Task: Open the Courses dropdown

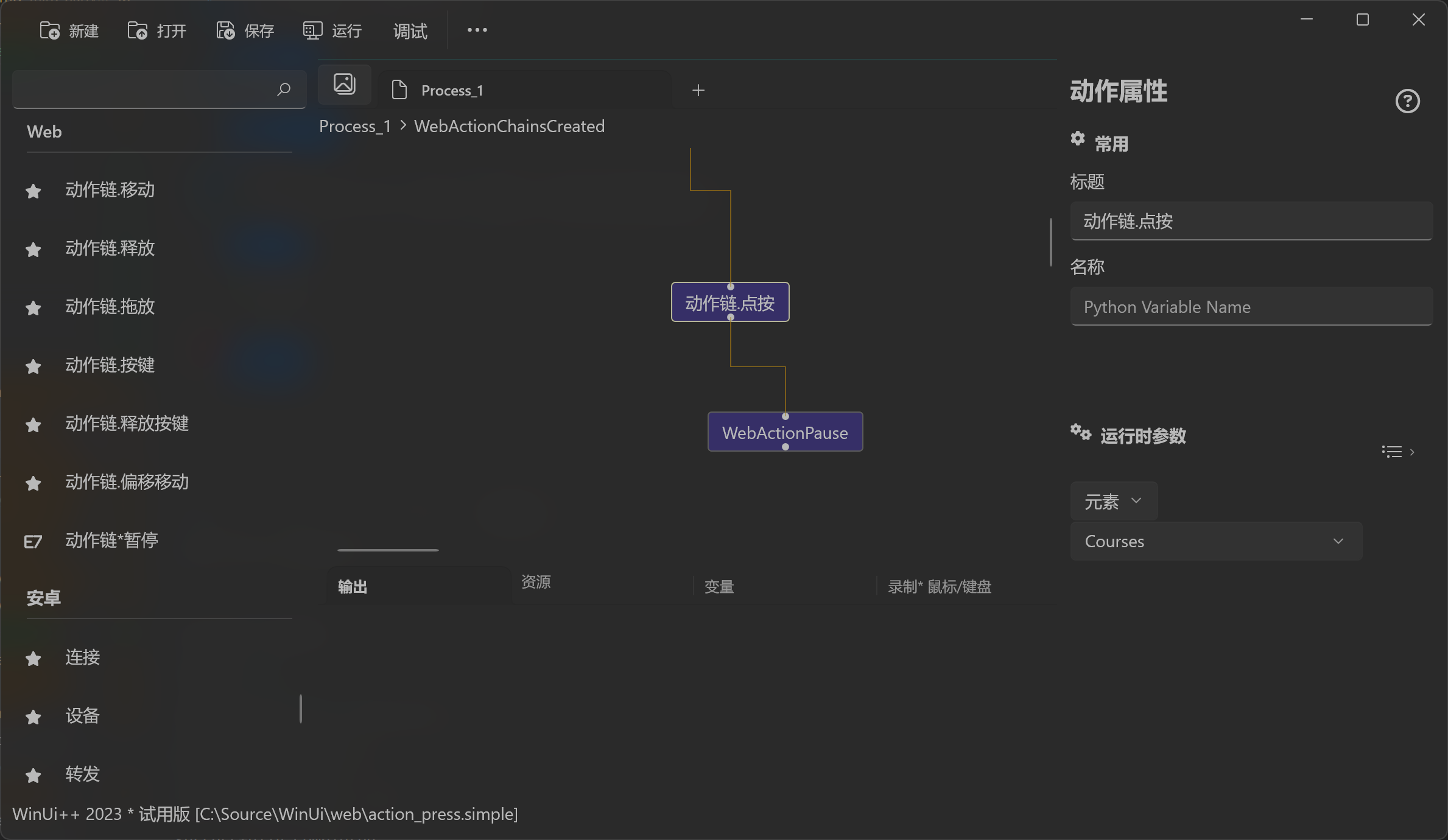Action: pyautogui.click(x=1215, y=541)
